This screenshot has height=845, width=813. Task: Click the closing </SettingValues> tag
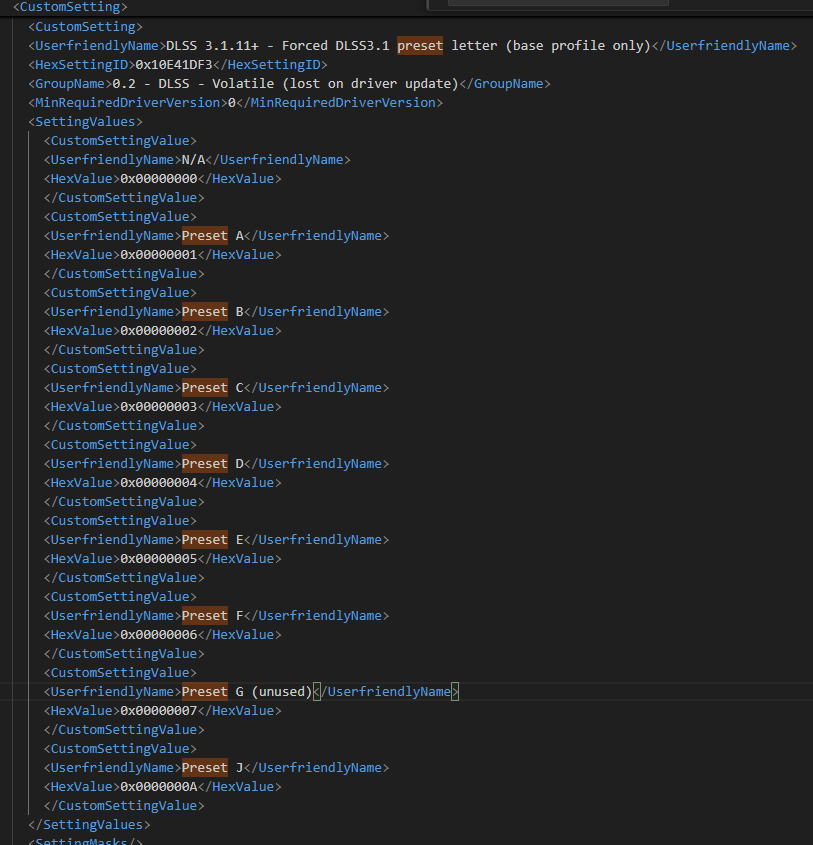[89, 825]
